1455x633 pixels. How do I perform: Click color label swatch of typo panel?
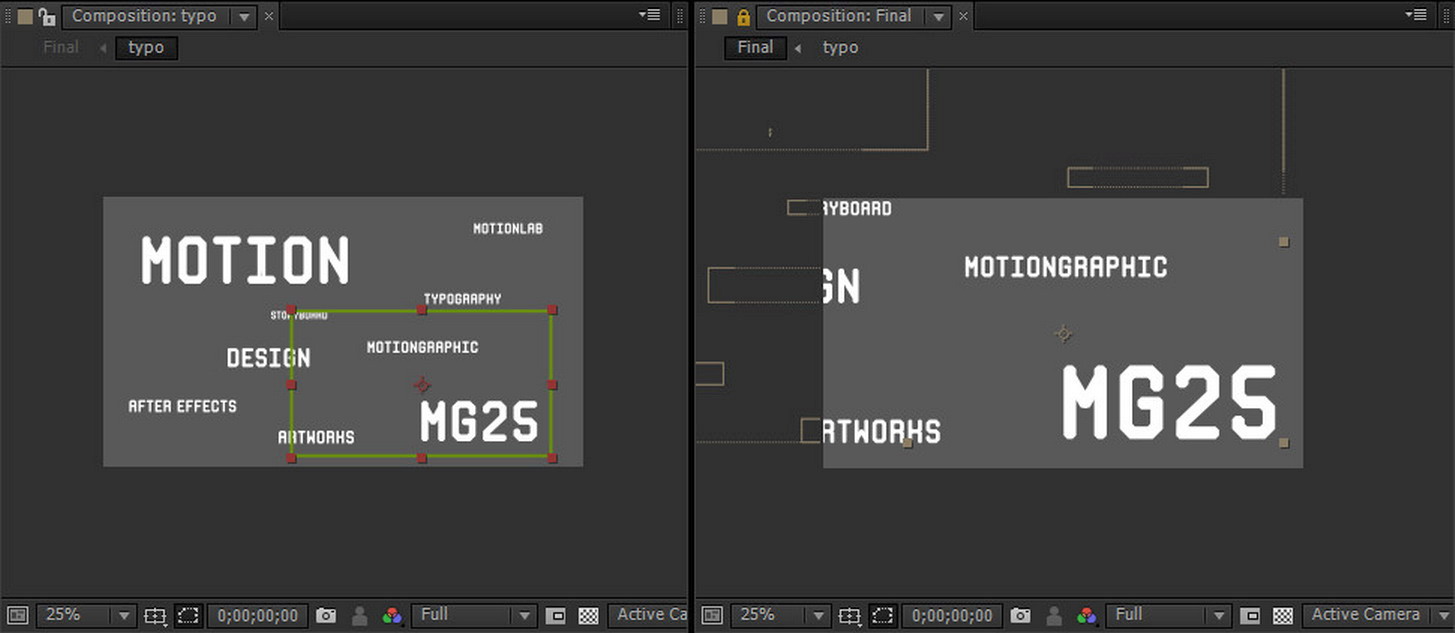click(x=24, y=16)
